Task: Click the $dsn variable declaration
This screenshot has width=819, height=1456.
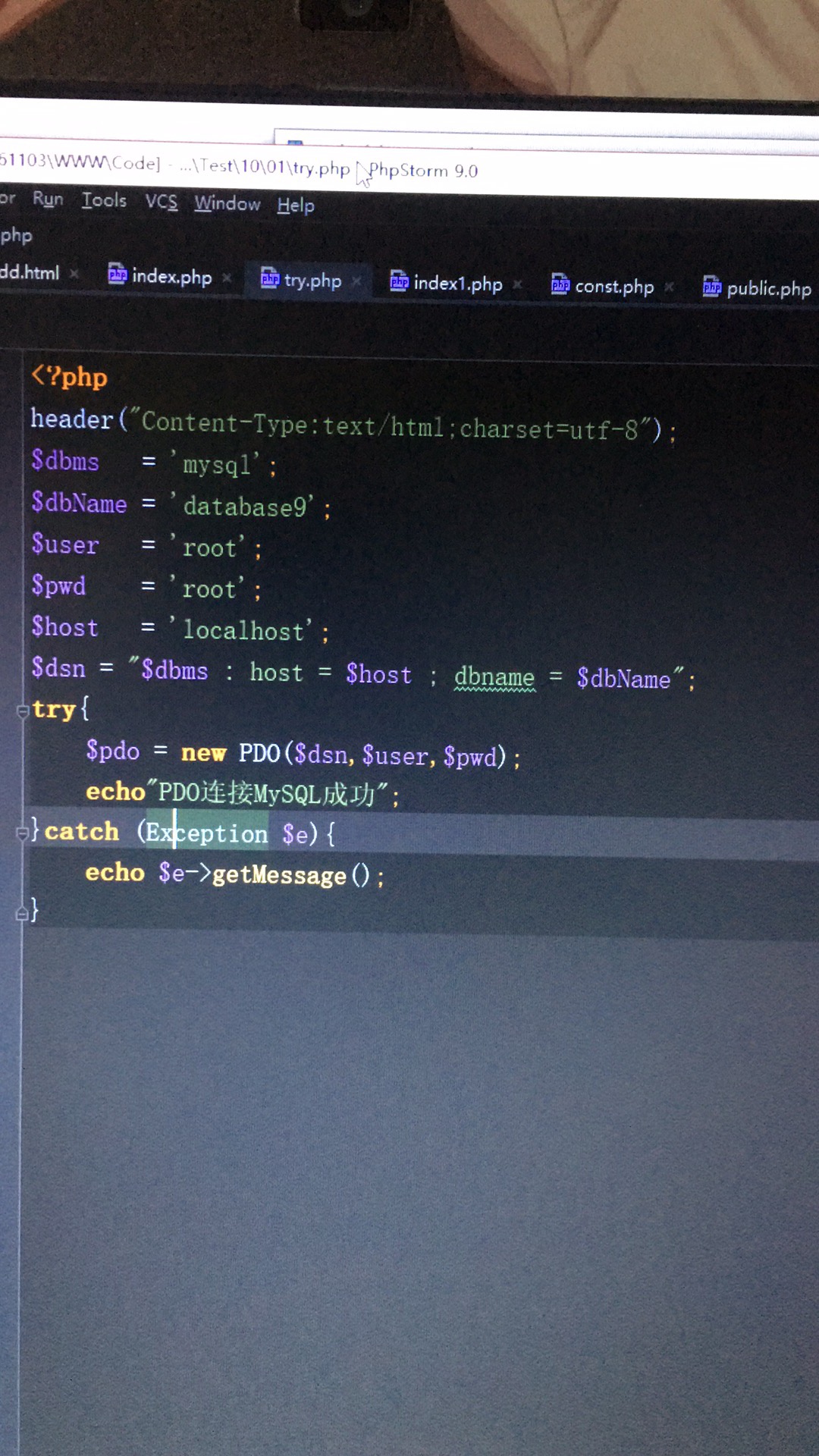Action: 58,668
